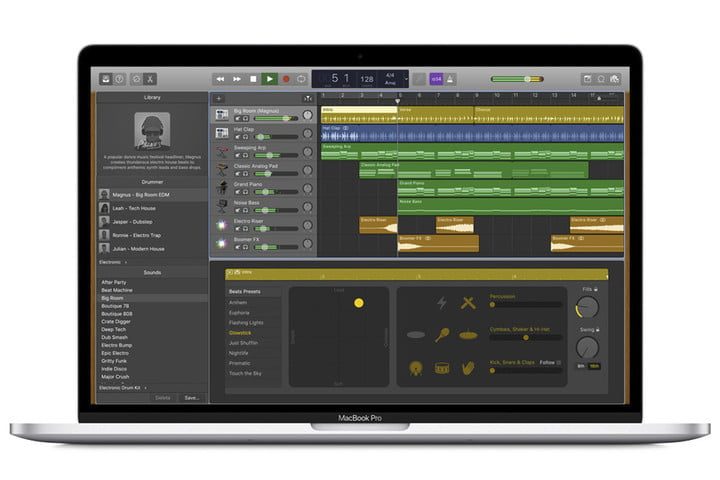Solo the Classic Analog Pad track
The width and height of the screenshot is (720, 480).
tap(246, 174)
